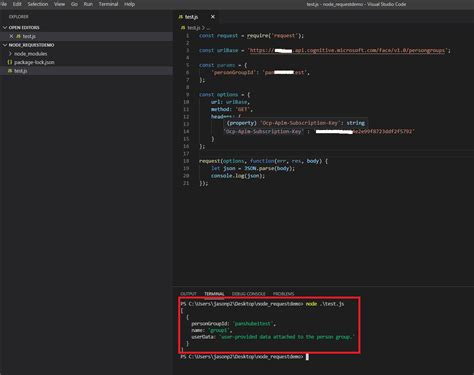Screen dimensions: 474x375
Task: Open the Edit menu
Action: coord(17,4)
